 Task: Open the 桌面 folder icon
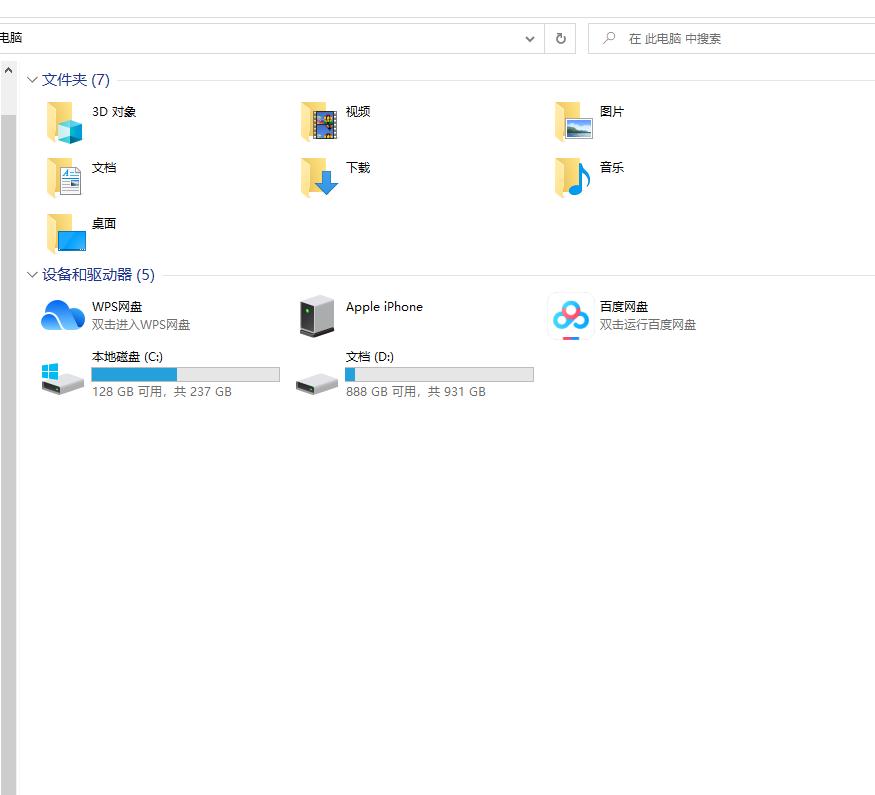tap(66, 233)
